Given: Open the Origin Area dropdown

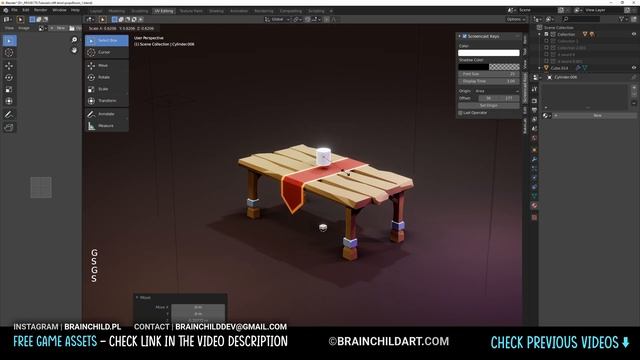Looking at the screenshot, I should point(498,91).
